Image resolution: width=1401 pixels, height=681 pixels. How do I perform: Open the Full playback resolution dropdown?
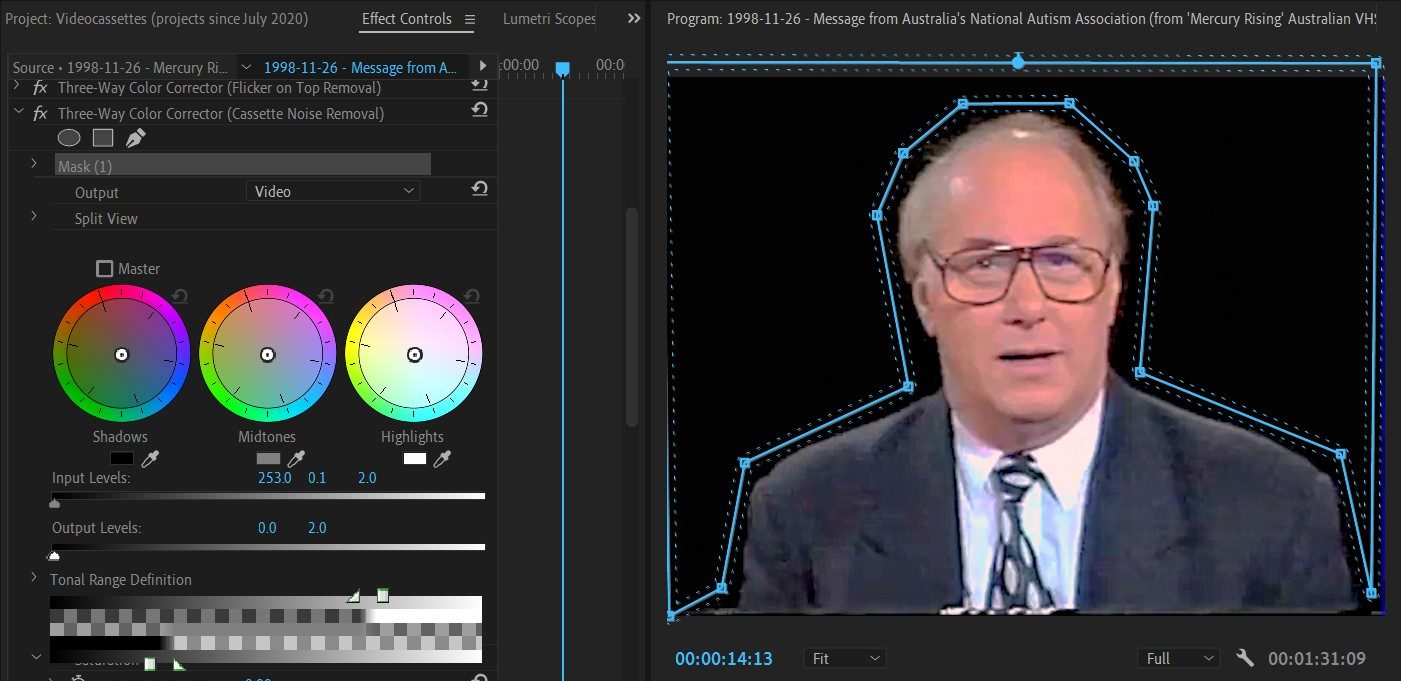1178,658
